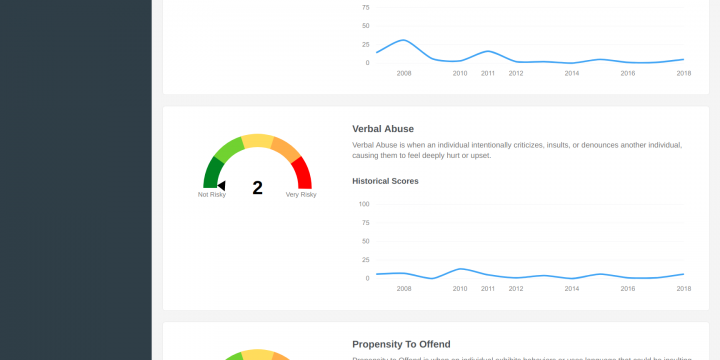Click the Not Risky gauge label
The height and width of the screenshot is (360, 720).
(x=212, y=195)
